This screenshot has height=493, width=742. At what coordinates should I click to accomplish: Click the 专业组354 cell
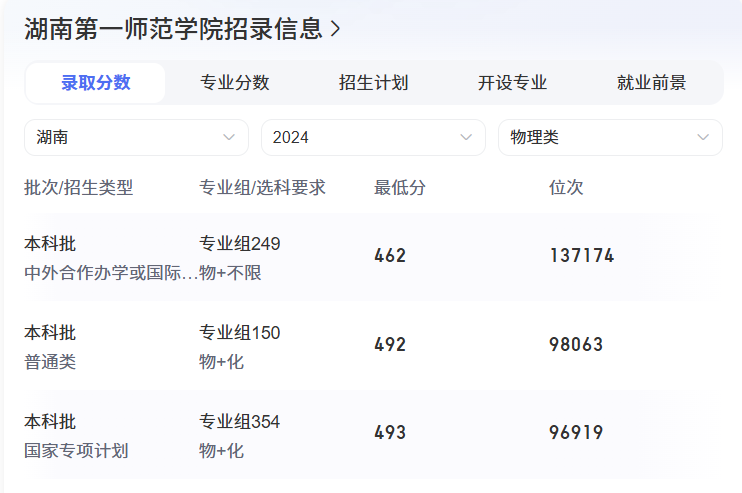(239, 422)
